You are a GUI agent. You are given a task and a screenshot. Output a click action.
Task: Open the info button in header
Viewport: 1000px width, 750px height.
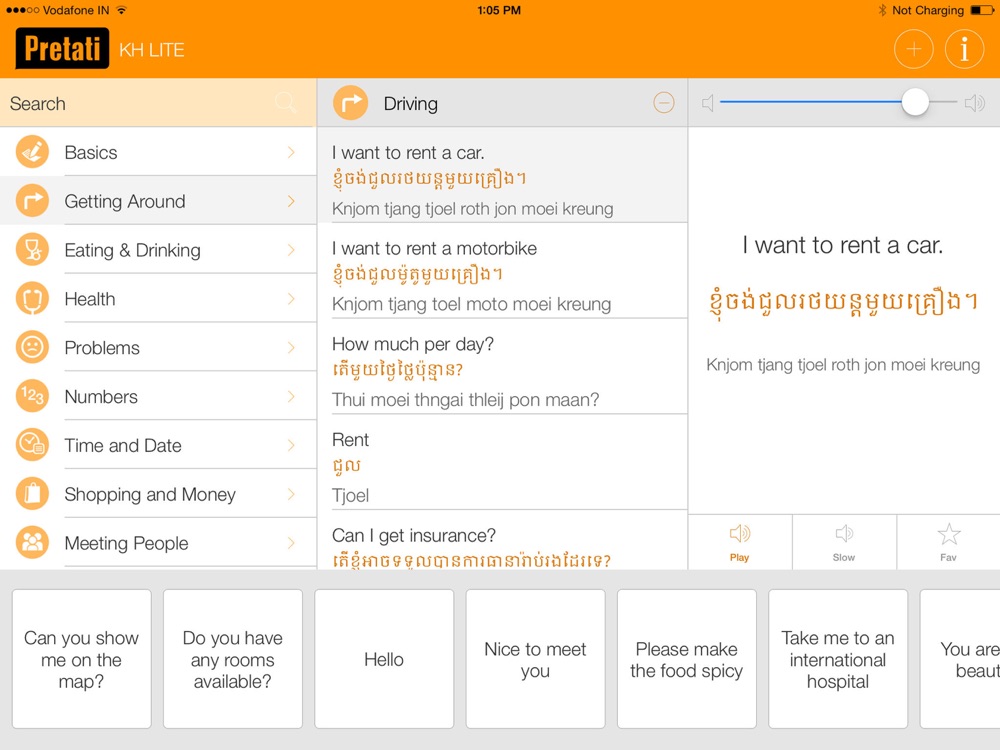coord(964,49)
